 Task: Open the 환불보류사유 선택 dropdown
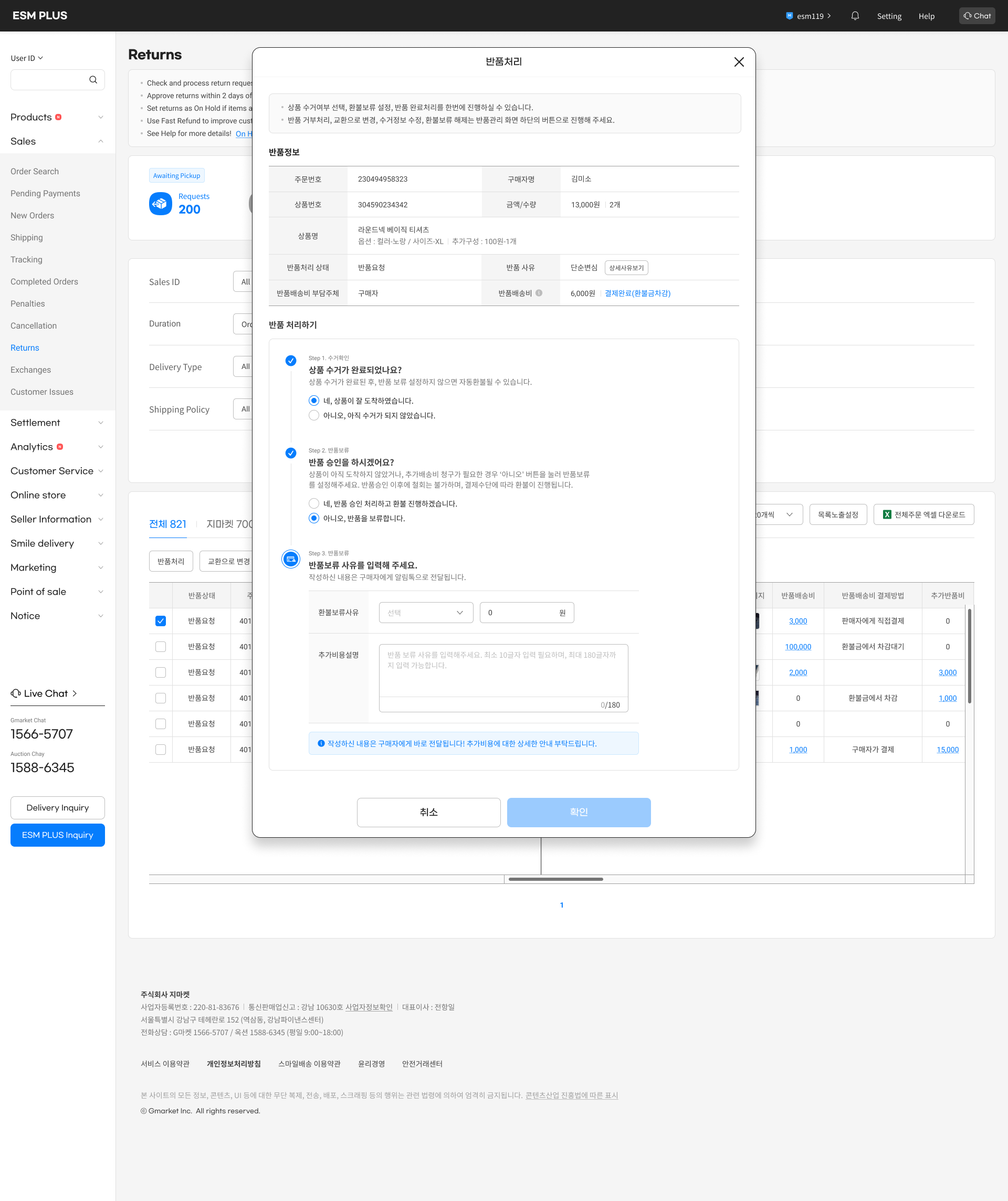[426, 613]
